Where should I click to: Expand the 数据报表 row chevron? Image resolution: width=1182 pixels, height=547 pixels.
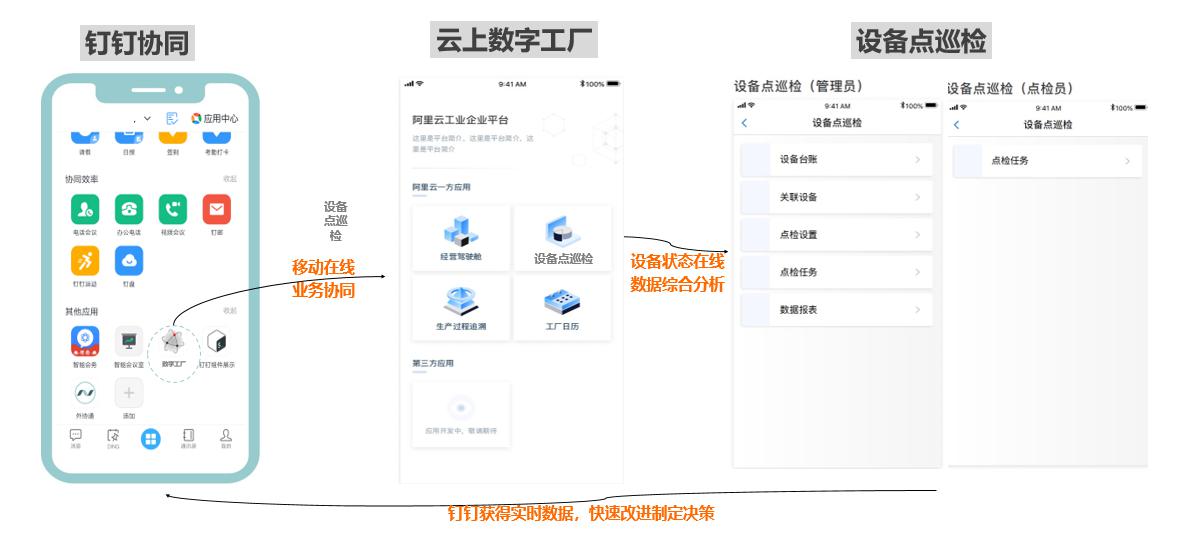(917, 310)
